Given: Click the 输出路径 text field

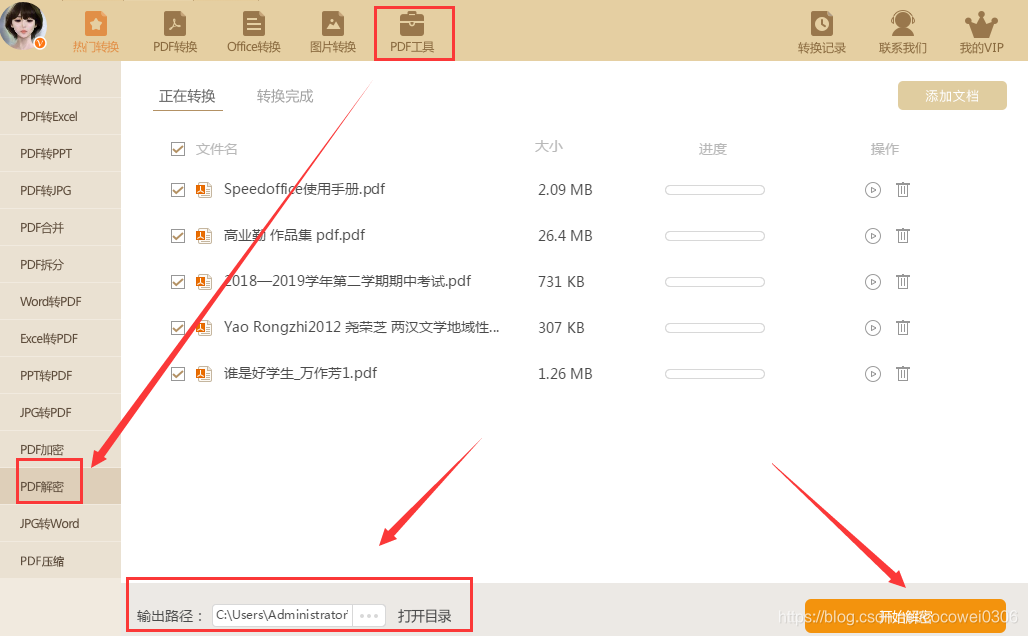Looking at the screenshot, I should (283, 616).
